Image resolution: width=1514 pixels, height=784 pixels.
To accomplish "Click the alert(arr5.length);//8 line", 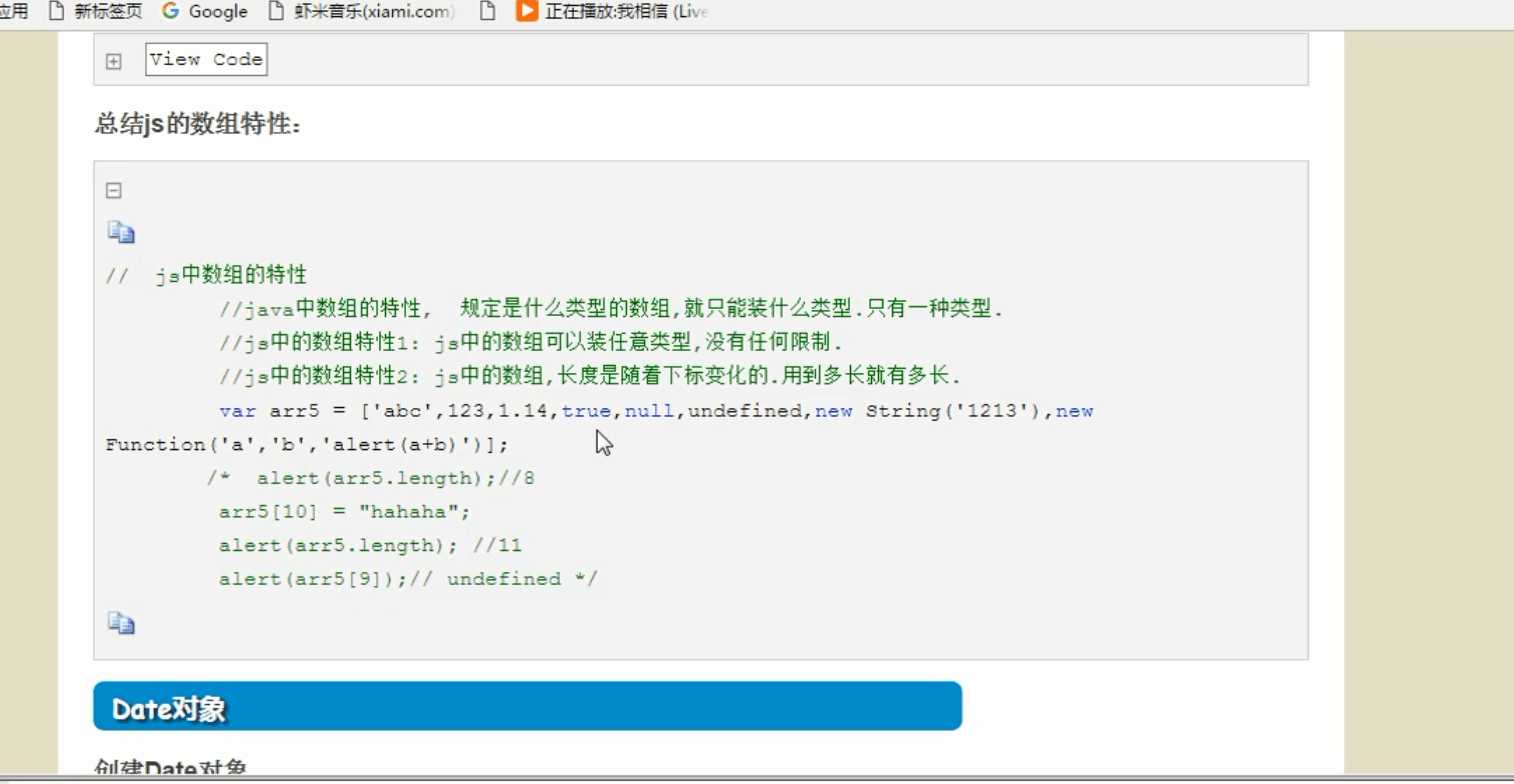I will coord(371,478).
